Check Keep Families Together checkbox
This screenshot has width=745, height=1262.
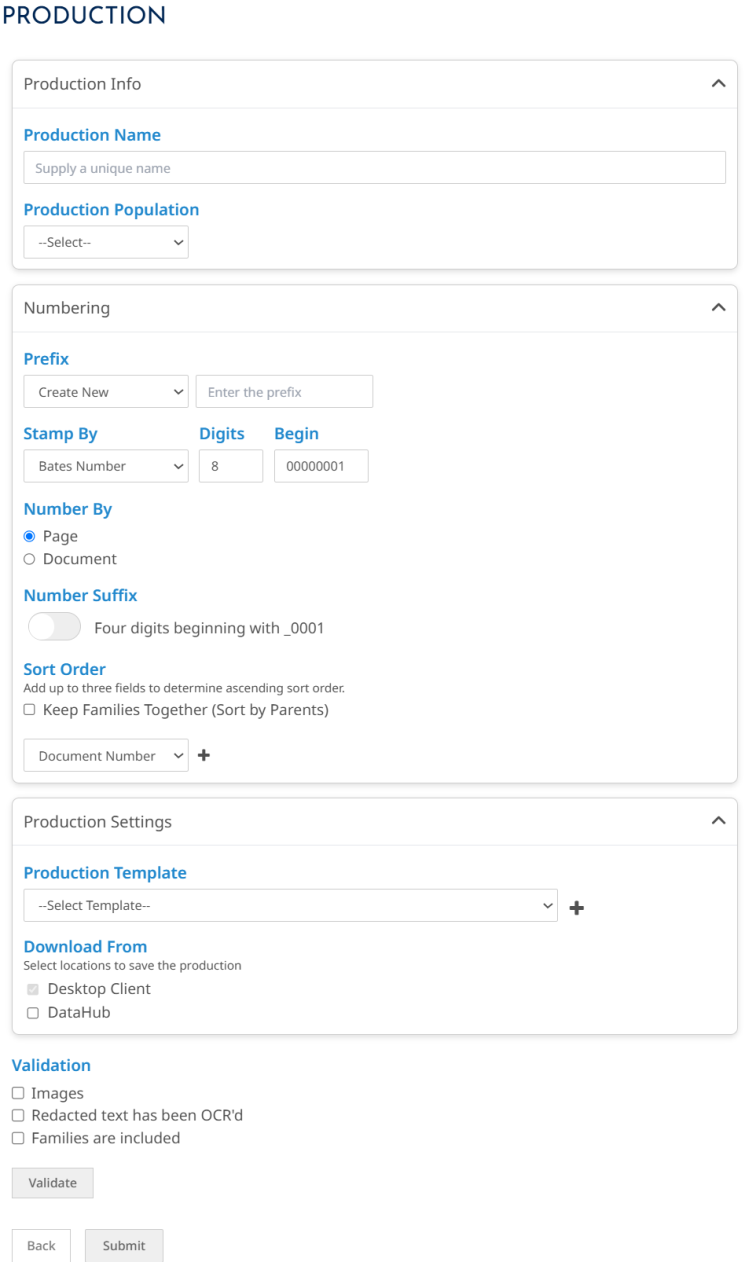(29, 710)
